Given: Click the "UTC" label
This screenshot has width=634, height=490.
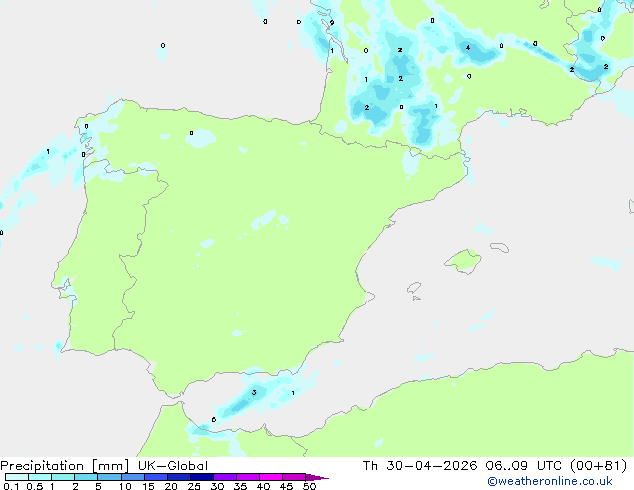Looking at the screenshot, I should coord(549,466).
